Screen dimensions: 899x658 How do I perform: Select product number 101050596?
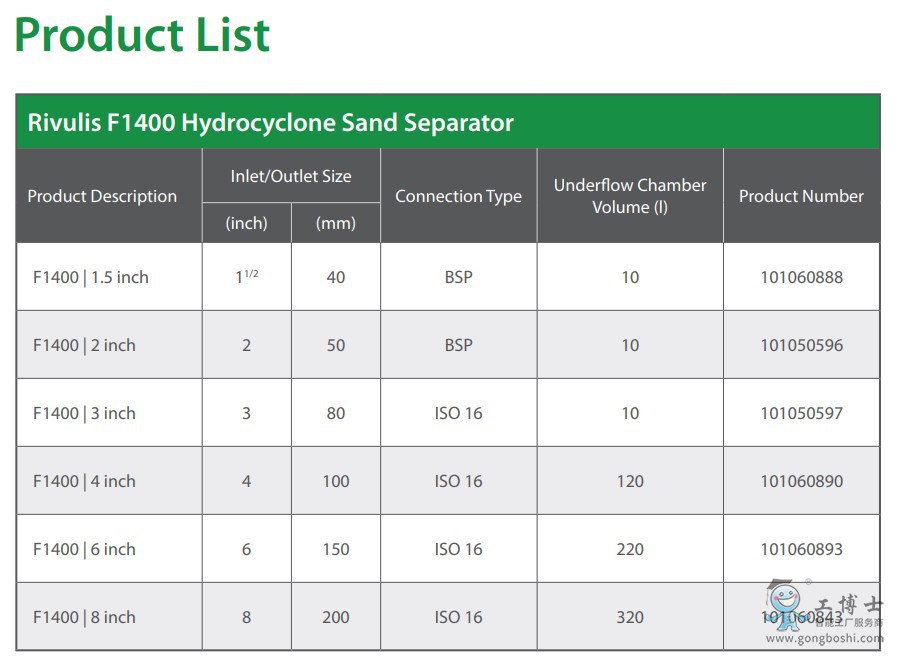[801, 345]
